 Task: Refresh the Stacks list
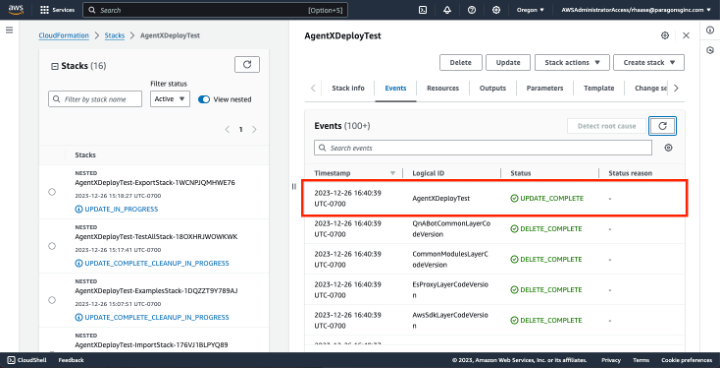point(247,64)
